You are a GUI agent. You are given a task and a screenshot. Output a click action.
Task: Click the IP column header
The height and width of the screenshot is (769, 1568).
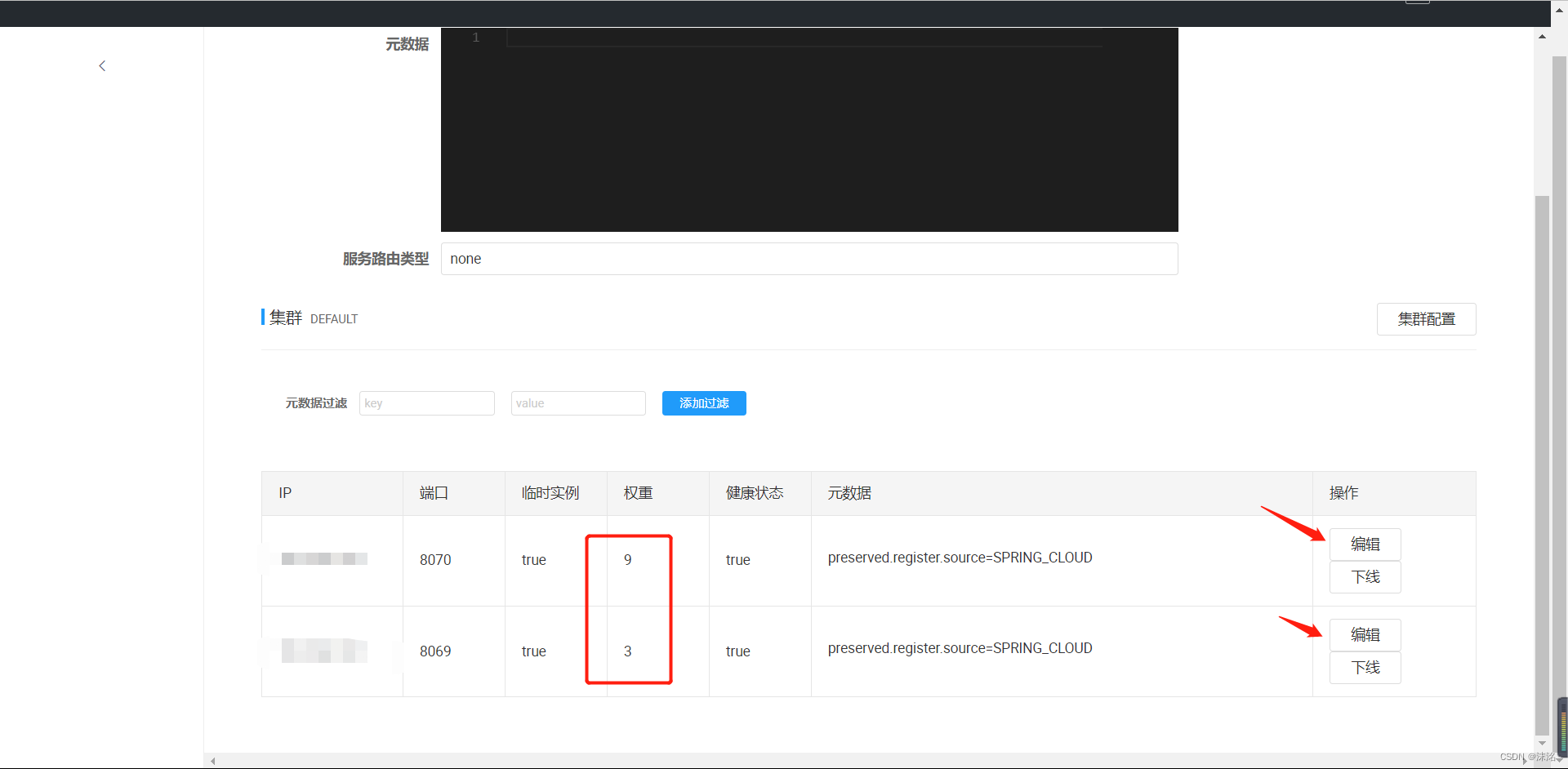click(285, 493)
